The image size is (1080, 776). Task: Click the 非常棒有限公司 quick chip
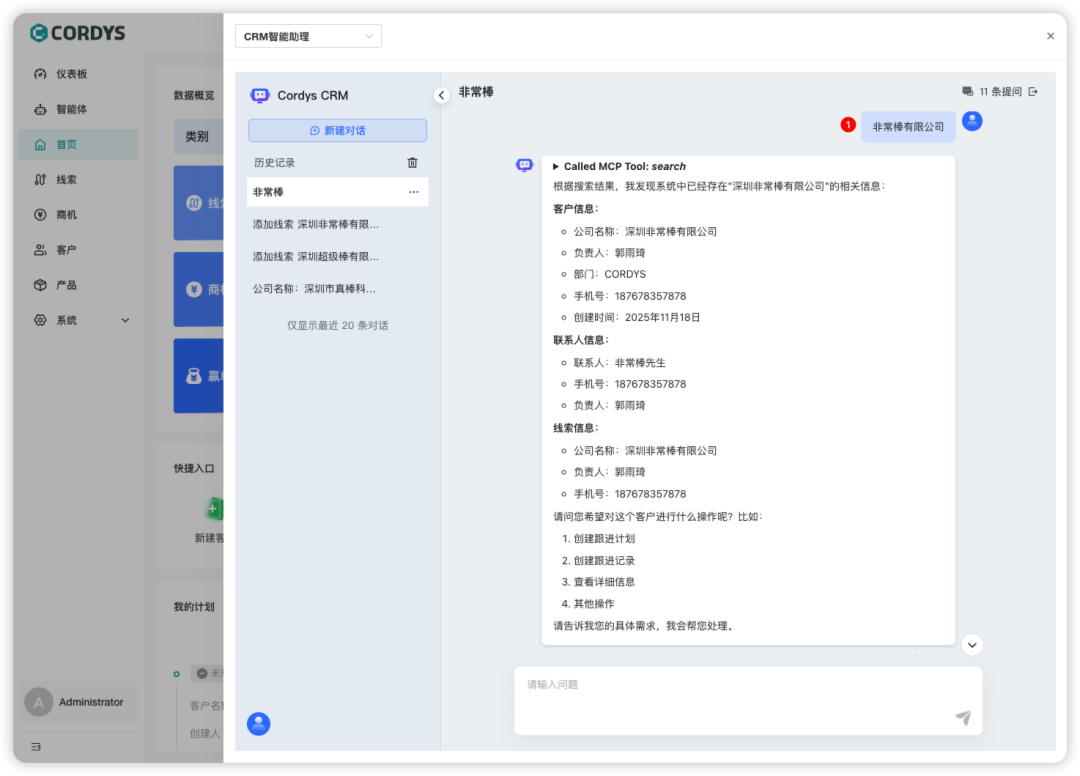[x=907, y=127]
